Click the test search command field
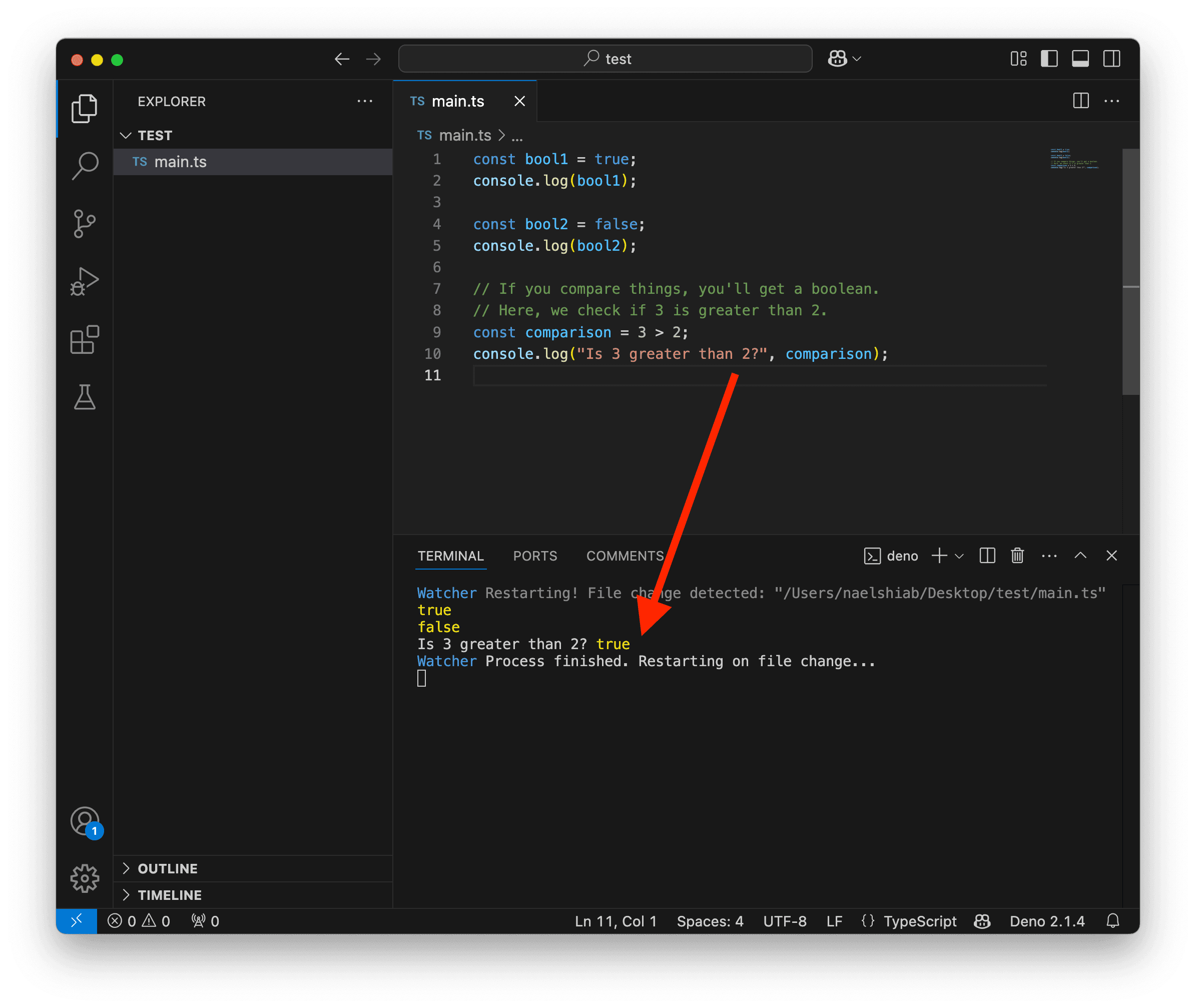The width and height of the screenshot is (1196, 1008). click(605, 59)
